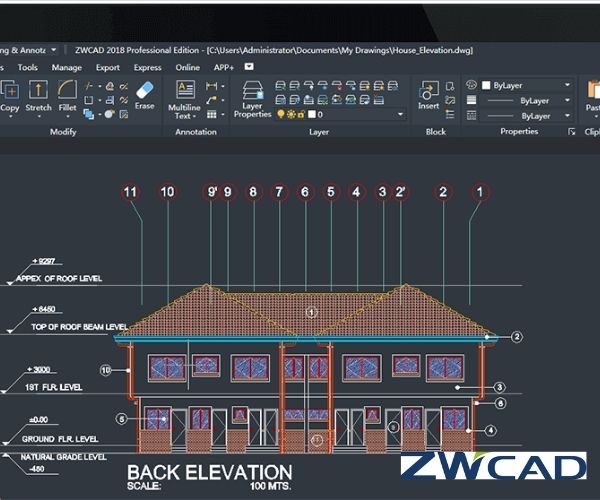Select the Linear dimension icon
600x500 pixels.
click(211, 86)
